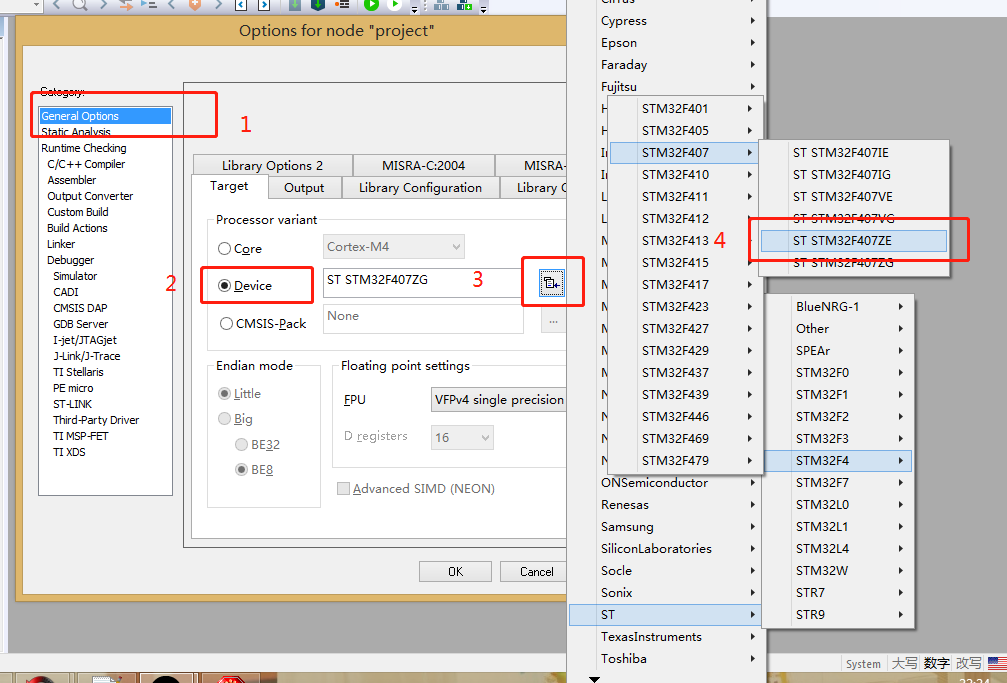The image size is (1007, 683).
Task: Switch to the Library Configuration tab
Action: 420,187
